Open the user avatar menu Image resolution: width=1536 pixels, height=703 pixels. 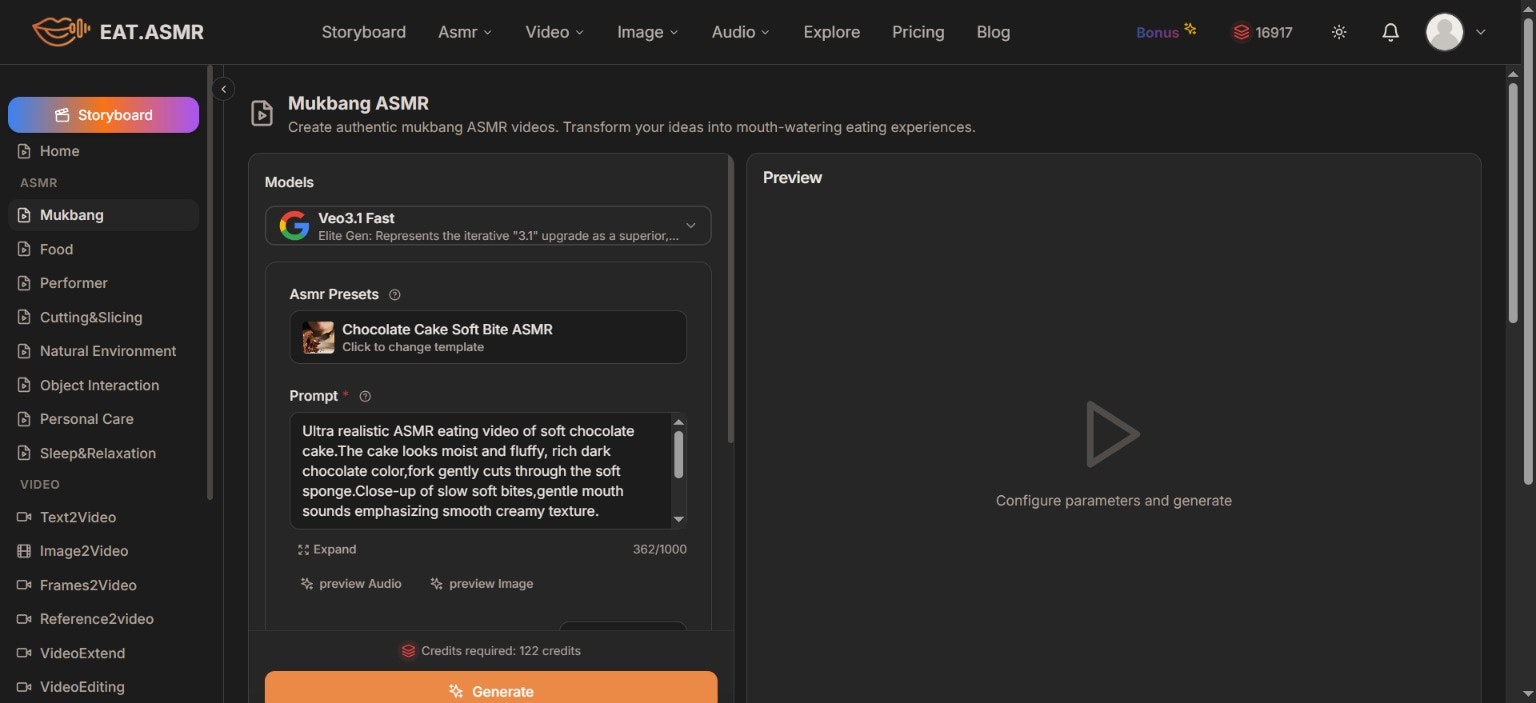1444,32
